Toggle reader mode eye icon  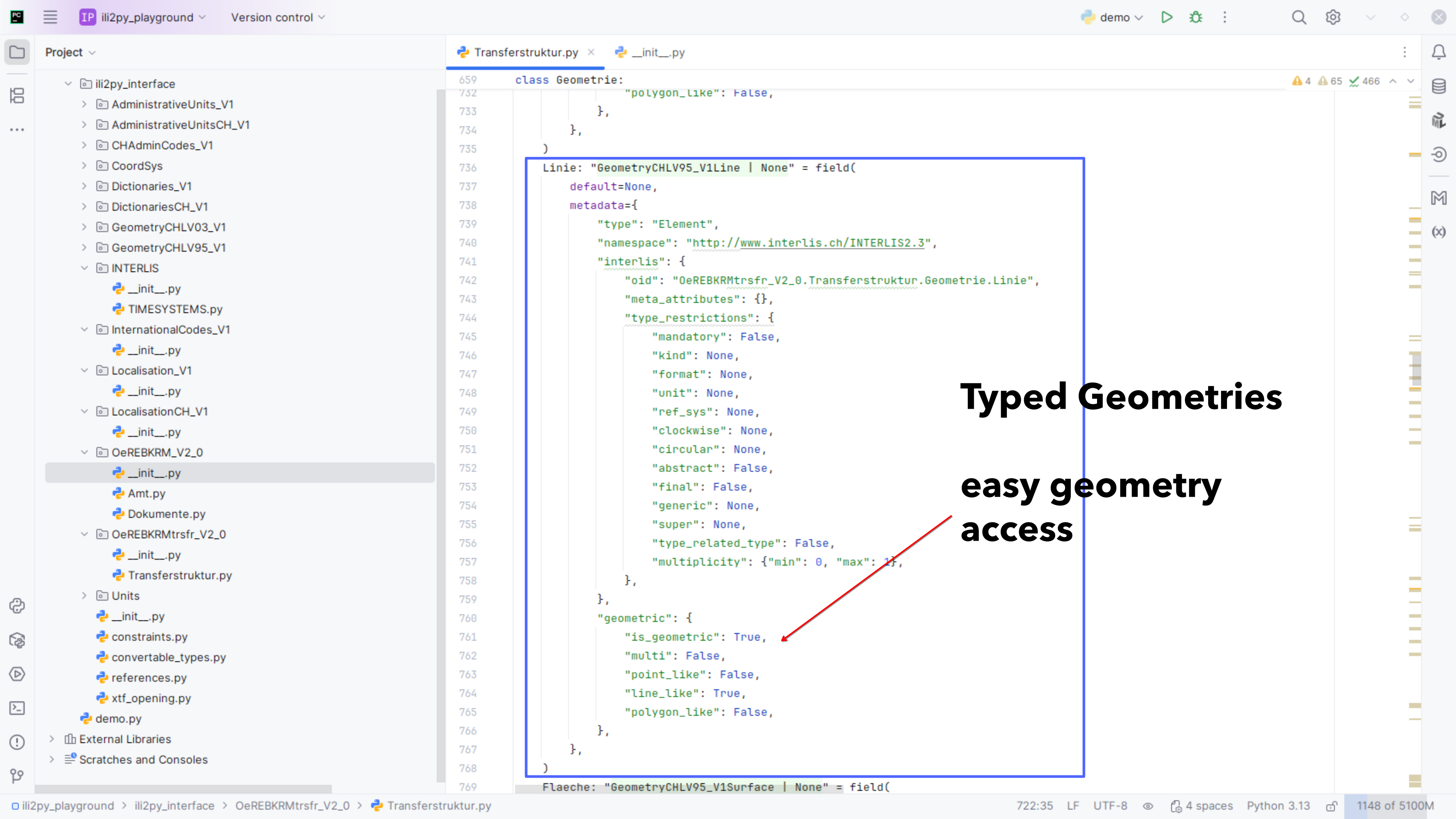(x=1148, y=806)
